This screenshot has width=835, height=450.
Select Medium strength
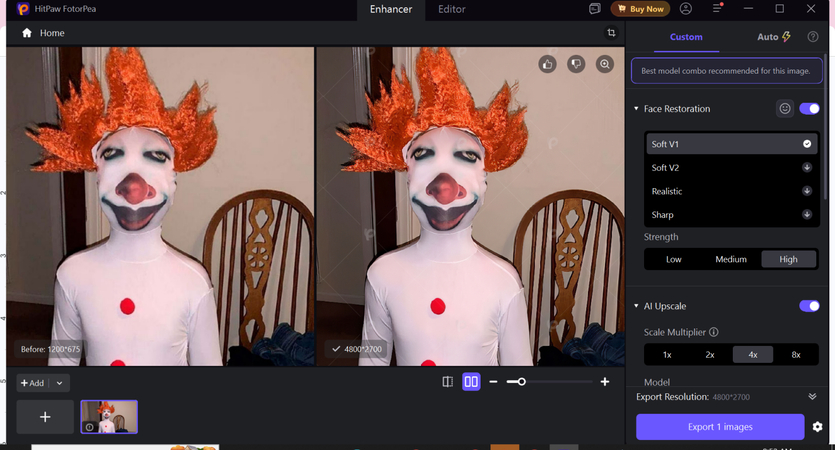(x=731, y=259)
